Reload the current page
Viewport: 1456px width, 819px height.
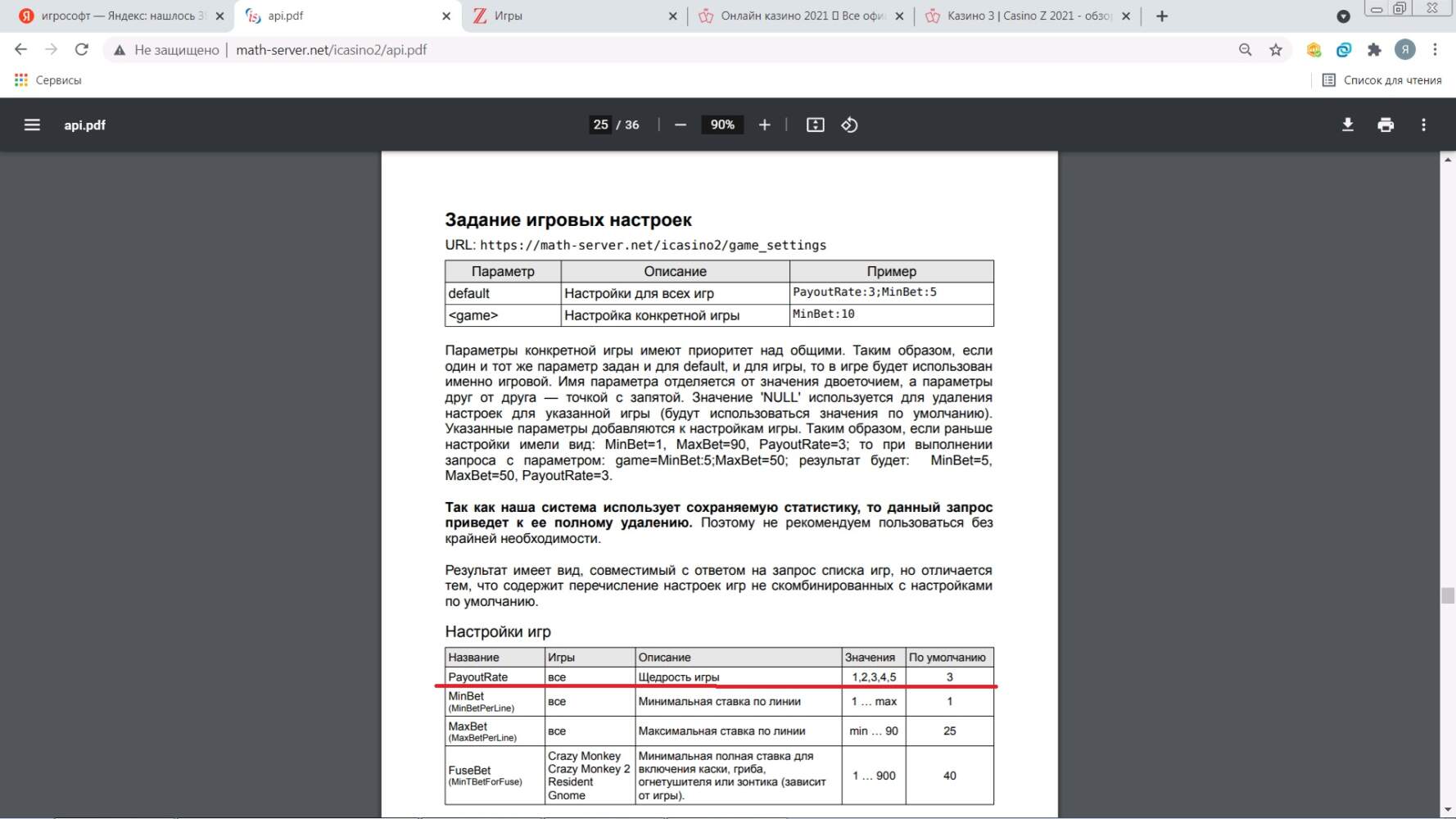(x=82, y=50)
